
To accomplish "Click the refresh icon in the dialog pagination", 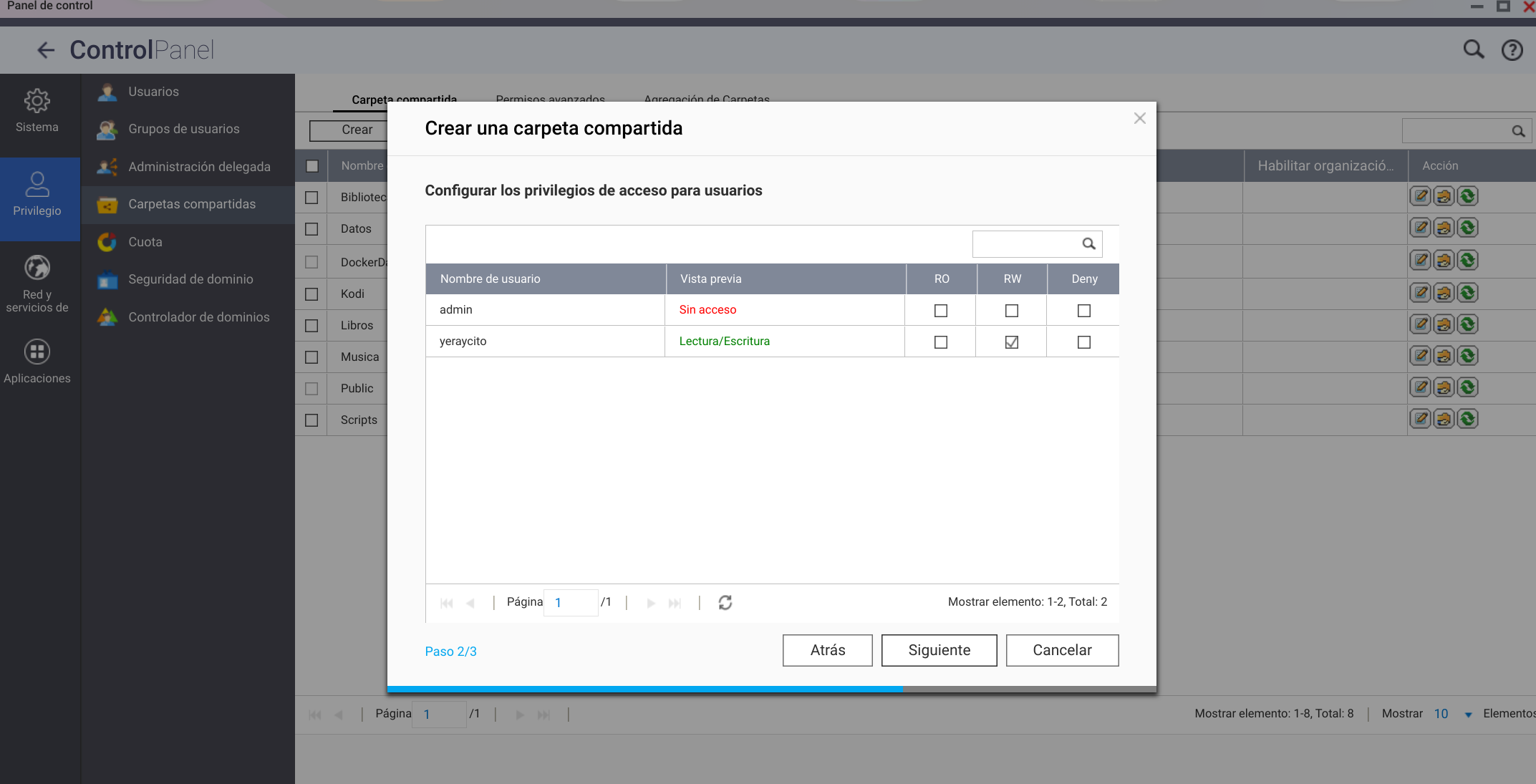I will click(x=725, y=603).
